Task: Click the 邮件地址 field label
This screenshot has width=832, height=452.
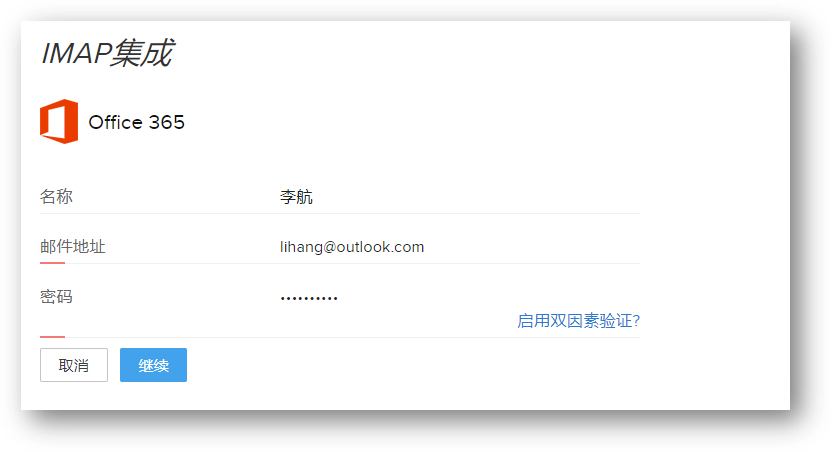Action: tap(73, 247)
